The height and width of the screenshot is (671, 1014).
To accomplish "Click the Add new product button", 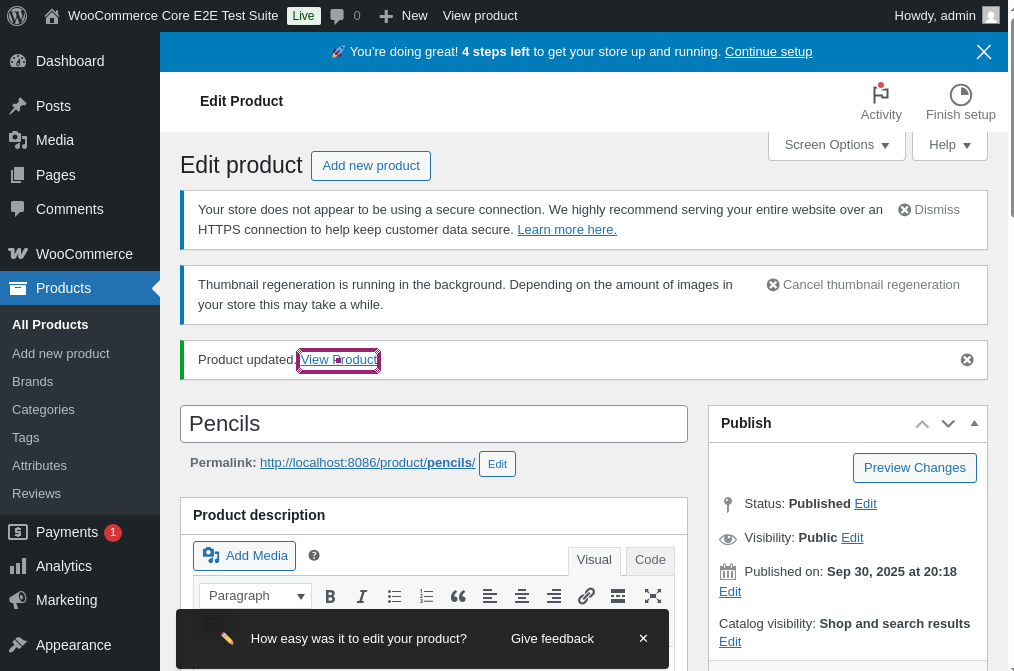I will pos(370,166).
